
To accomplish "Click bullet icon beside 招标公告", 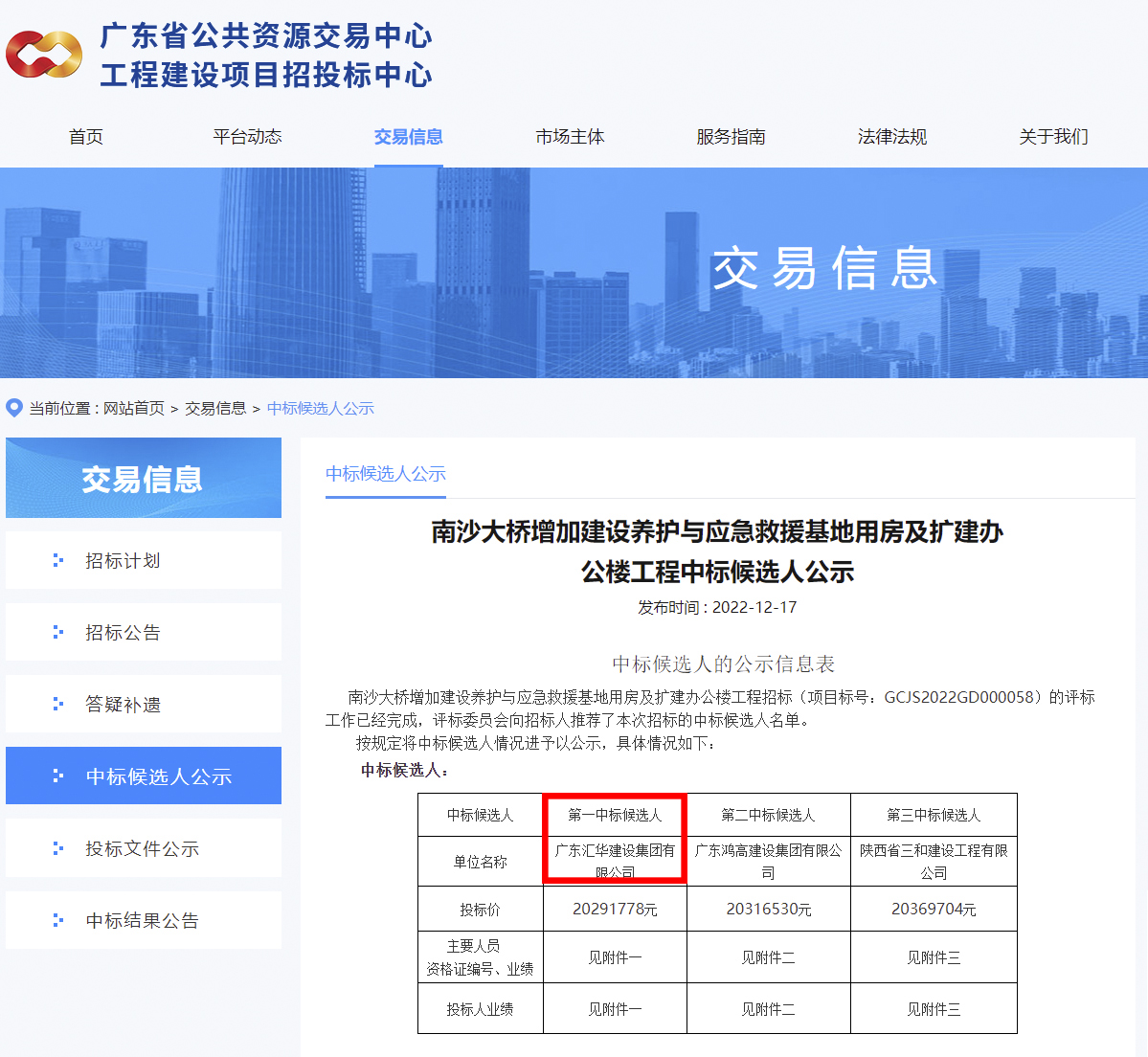I will click(x=58, y=632).
